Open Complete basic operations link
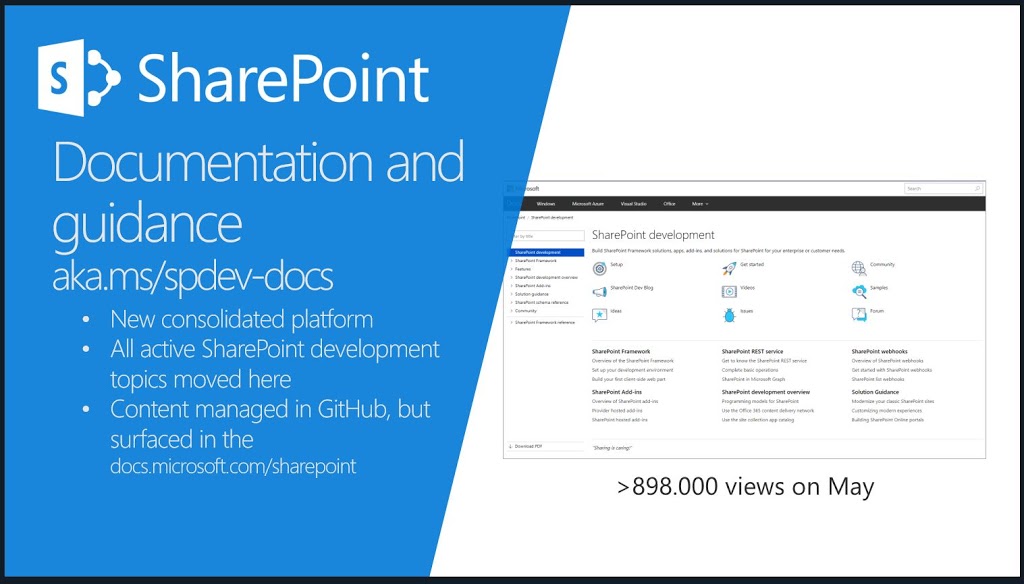1024x584 pixels. pyautogui.click(x=750, y=370)
